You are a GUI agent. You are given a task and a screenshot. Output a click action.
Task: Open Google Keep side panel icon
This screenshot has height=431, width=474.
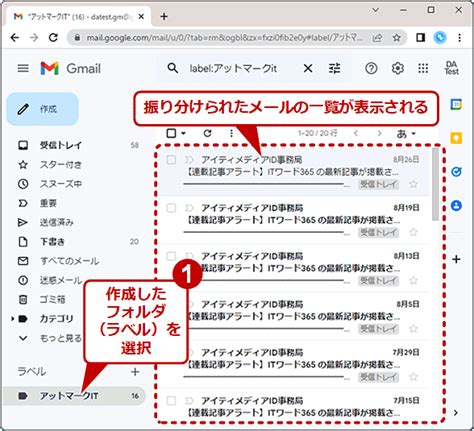pyautogui.click(x=456, y=138)
